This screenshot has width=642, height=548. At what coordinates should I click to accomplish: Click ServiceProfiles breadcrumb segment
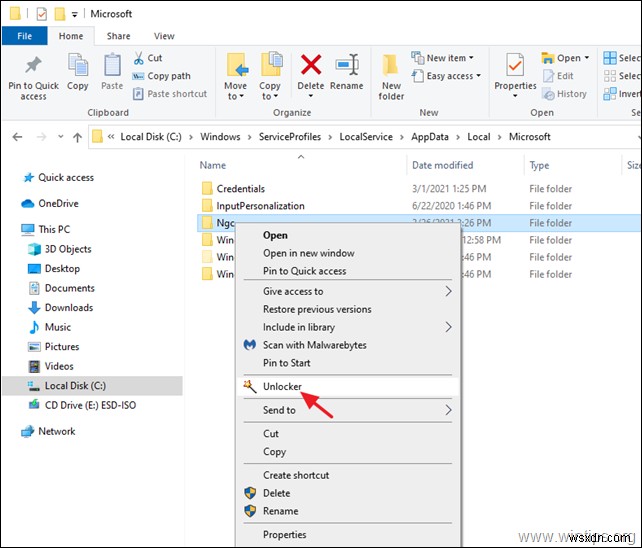290,137
